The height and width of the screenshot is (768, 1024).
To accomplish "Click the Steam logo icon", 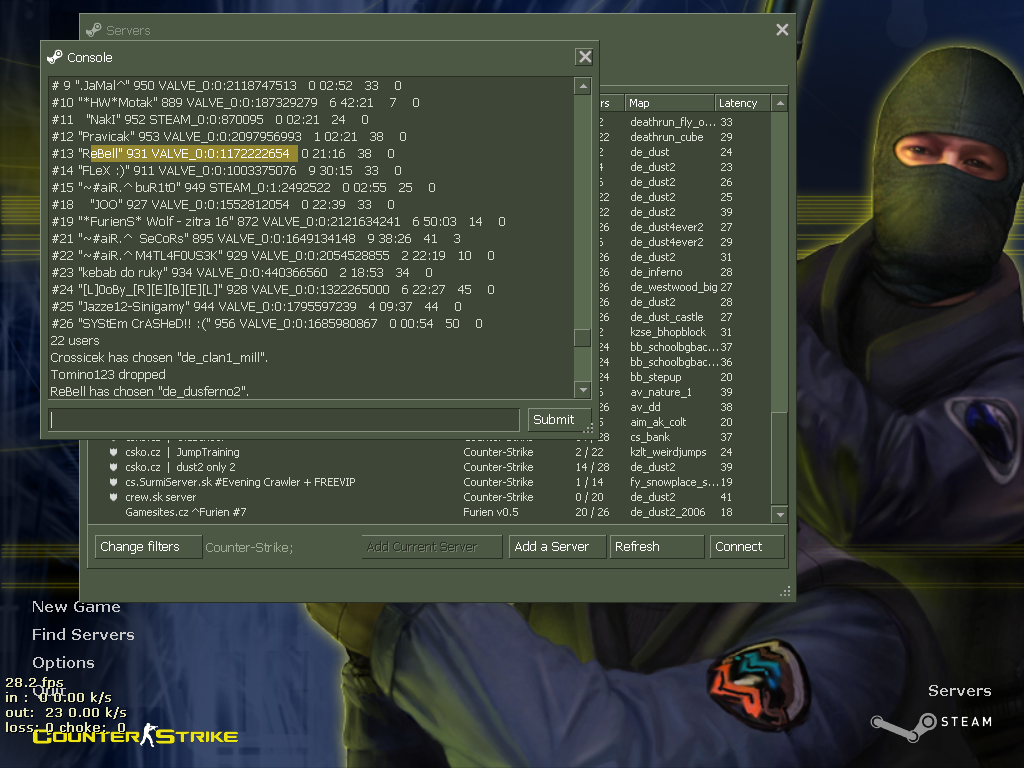I will 904,726.
